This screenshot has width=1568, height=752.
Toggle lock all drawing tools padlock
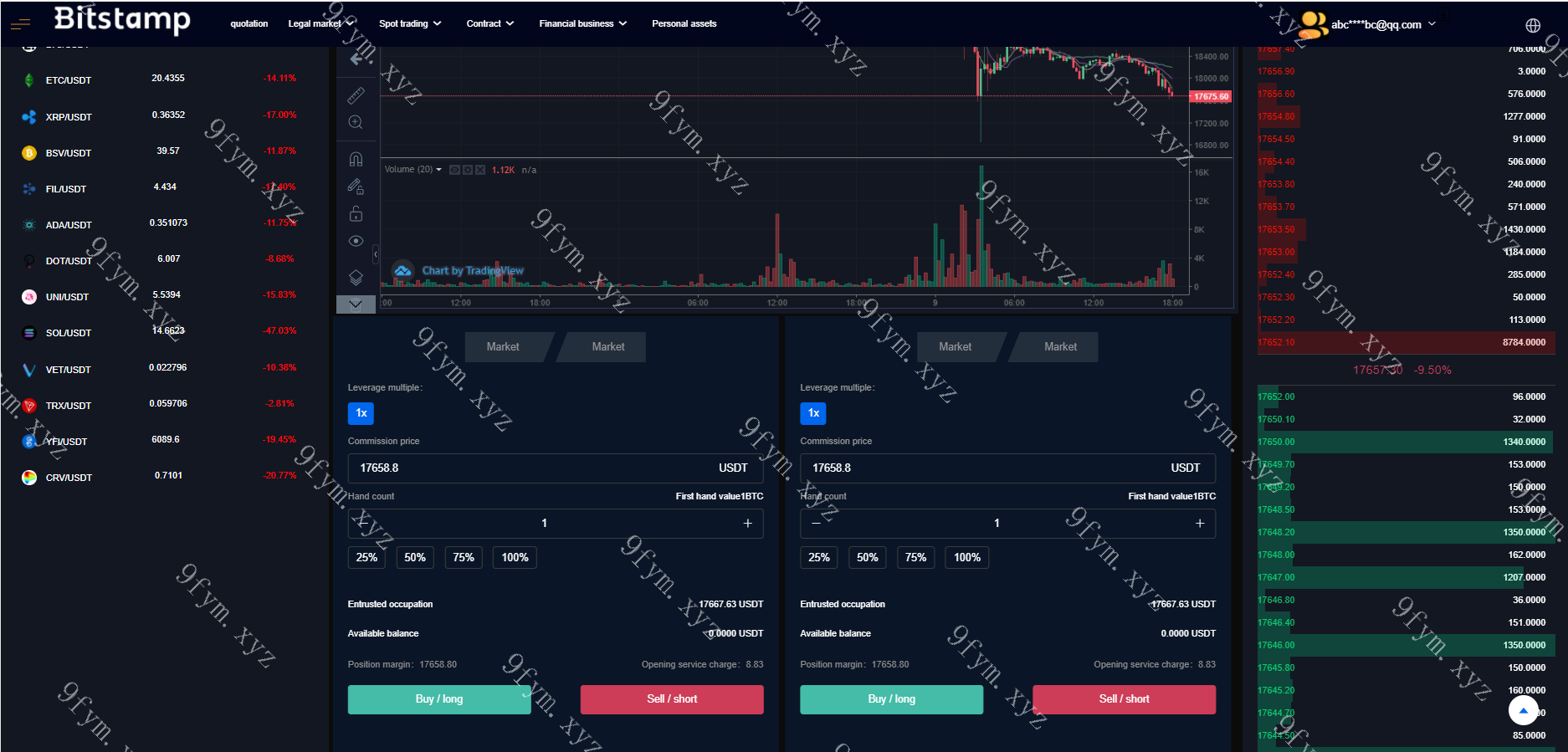coord(356,214)
